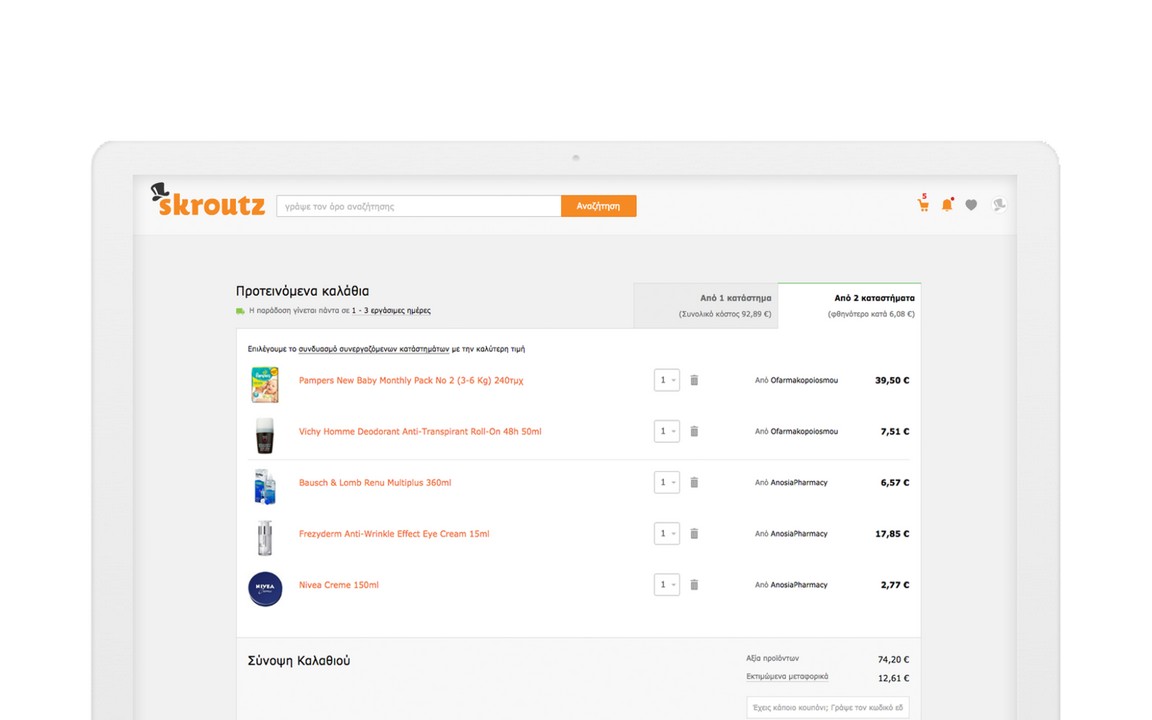The height and width of the screenshot is (720, 1152).
Task: Select the 7,51 € price
Action: coord(895,431)
